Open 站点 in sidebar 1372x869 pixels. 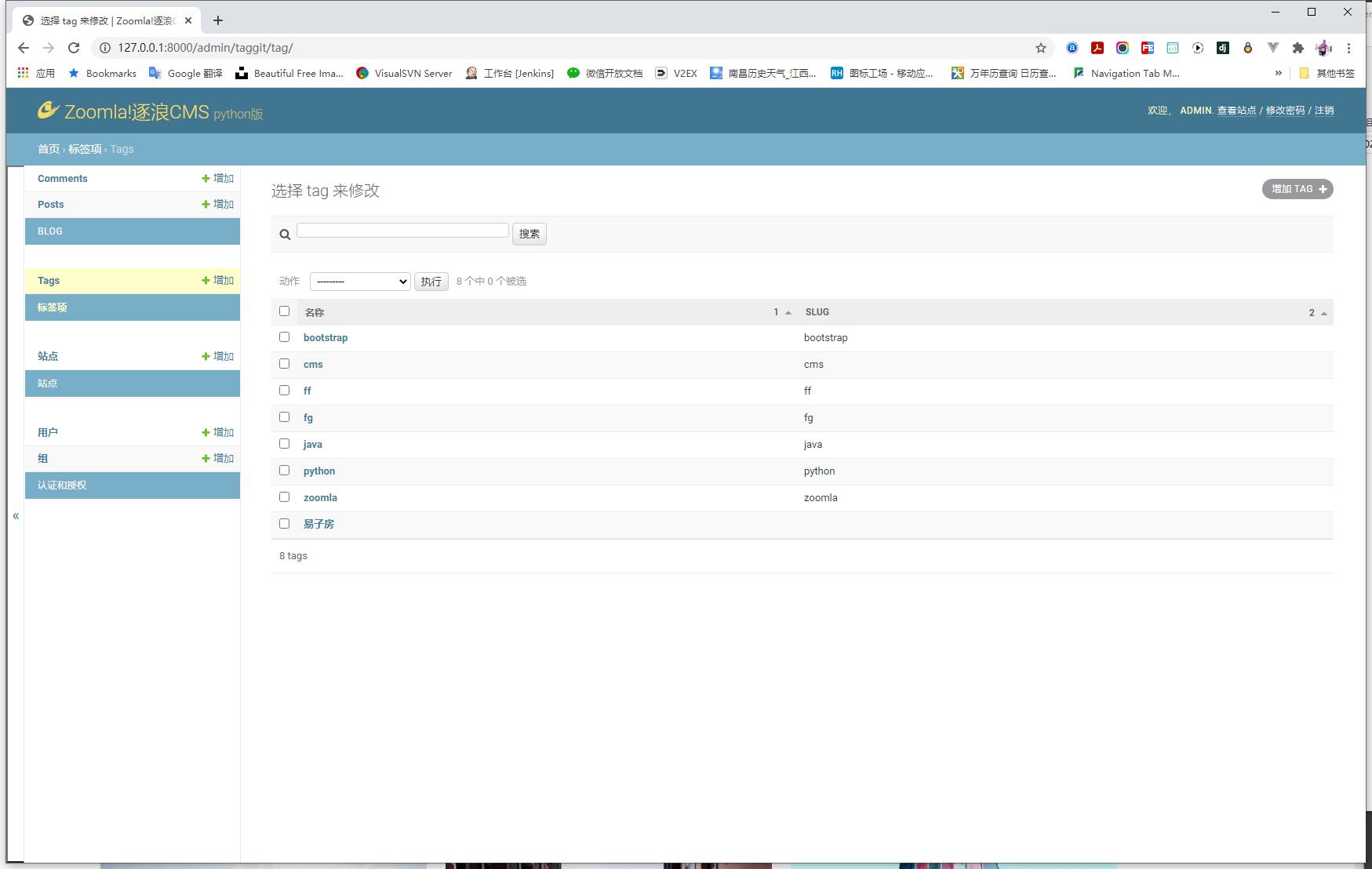coord(48,356)
